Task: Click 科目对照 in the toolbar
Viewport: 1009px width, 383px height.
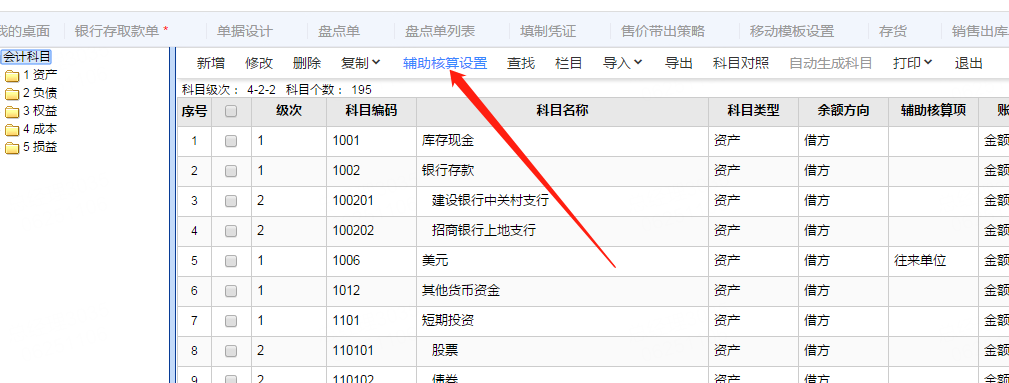Action: (x=741, y=63)
